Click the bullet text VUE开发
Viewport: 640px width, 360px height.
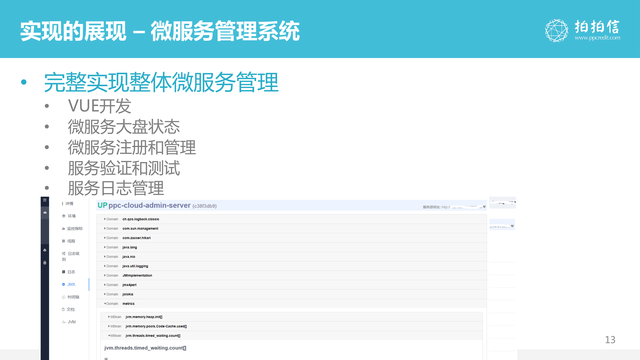(99, 106)
